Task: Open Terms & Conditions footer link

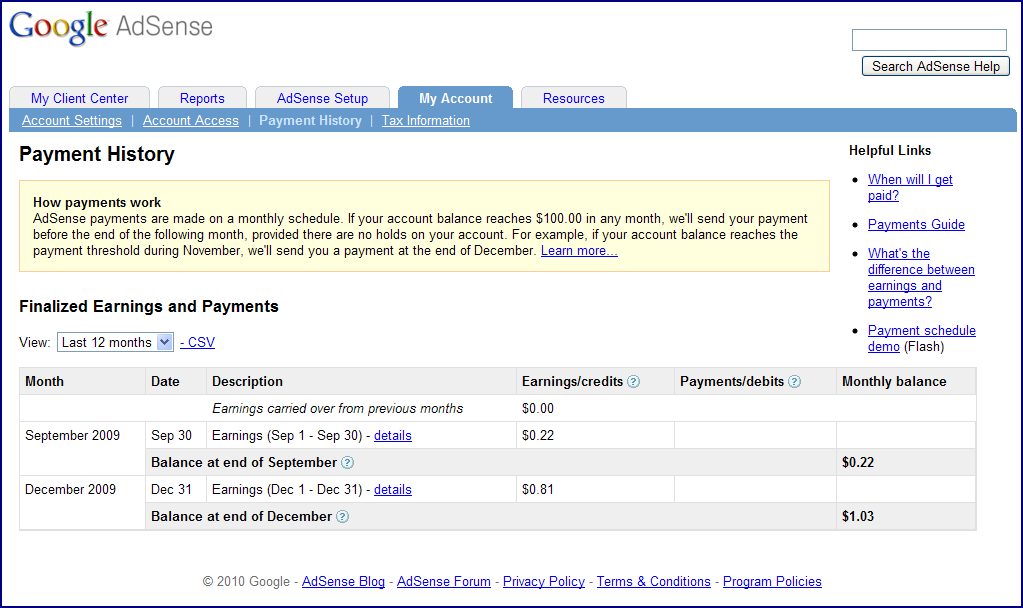Action: pos(654,581)
